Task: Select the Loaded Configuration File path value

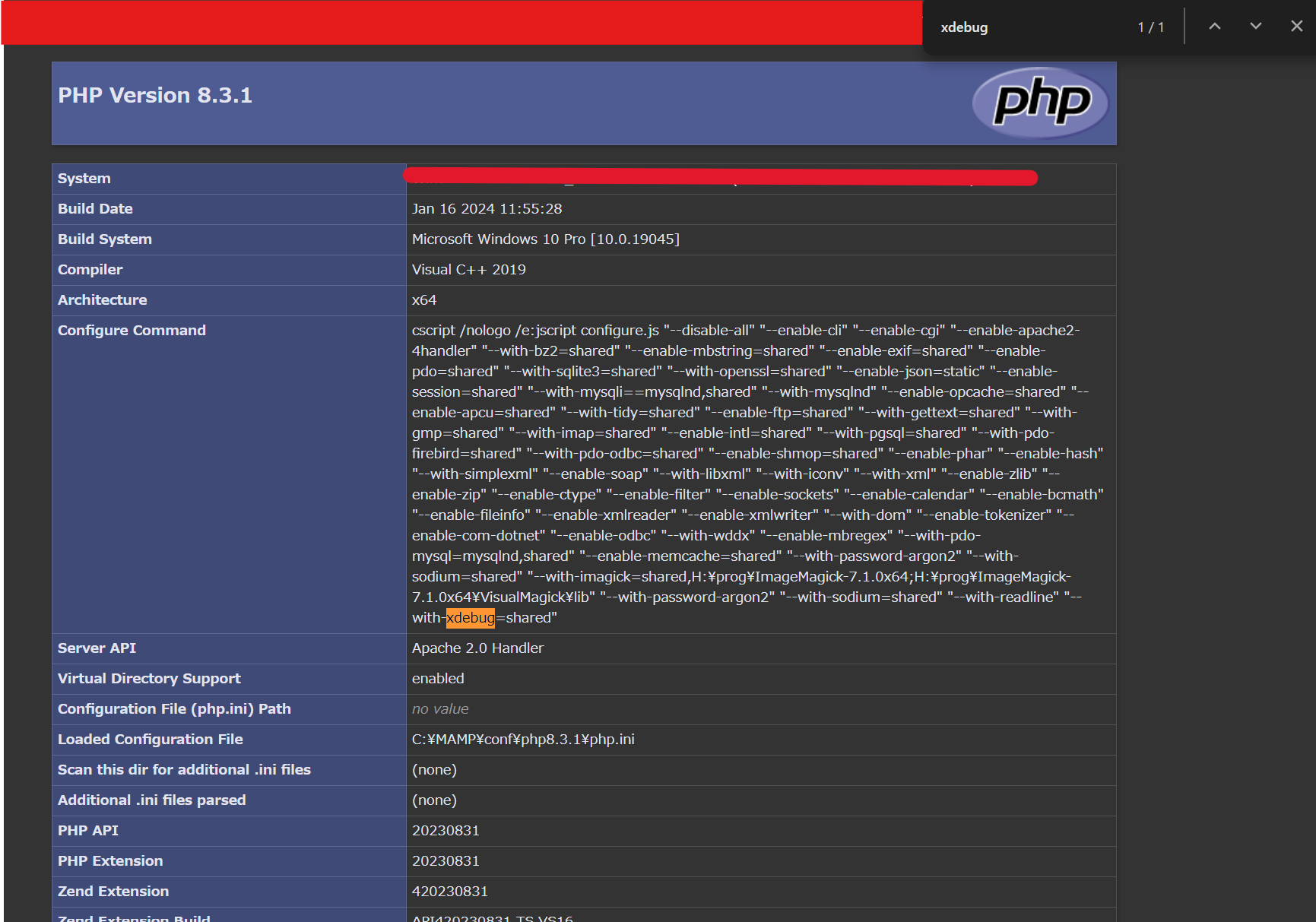Action: point(523,739)
